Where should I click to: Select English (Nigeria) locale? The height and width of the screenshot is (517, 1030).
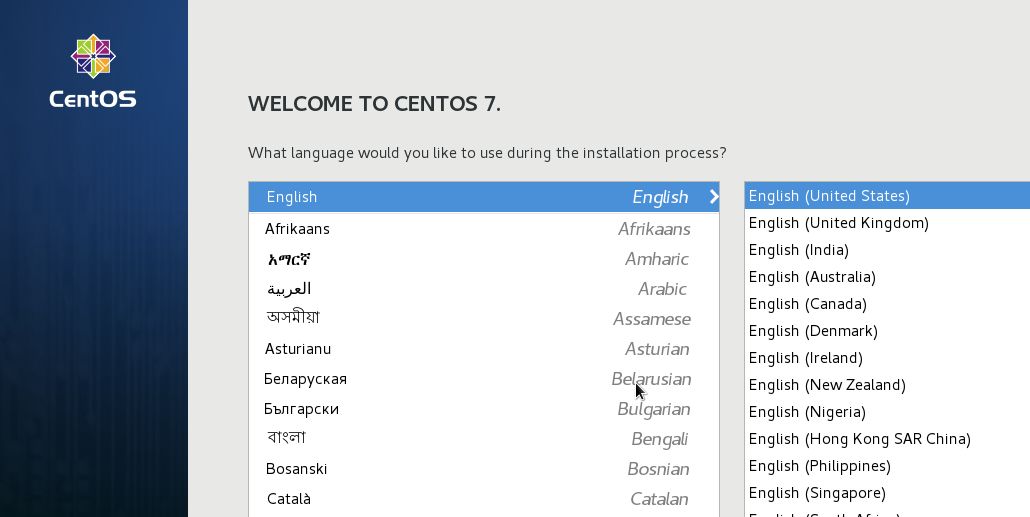[887, 412]
